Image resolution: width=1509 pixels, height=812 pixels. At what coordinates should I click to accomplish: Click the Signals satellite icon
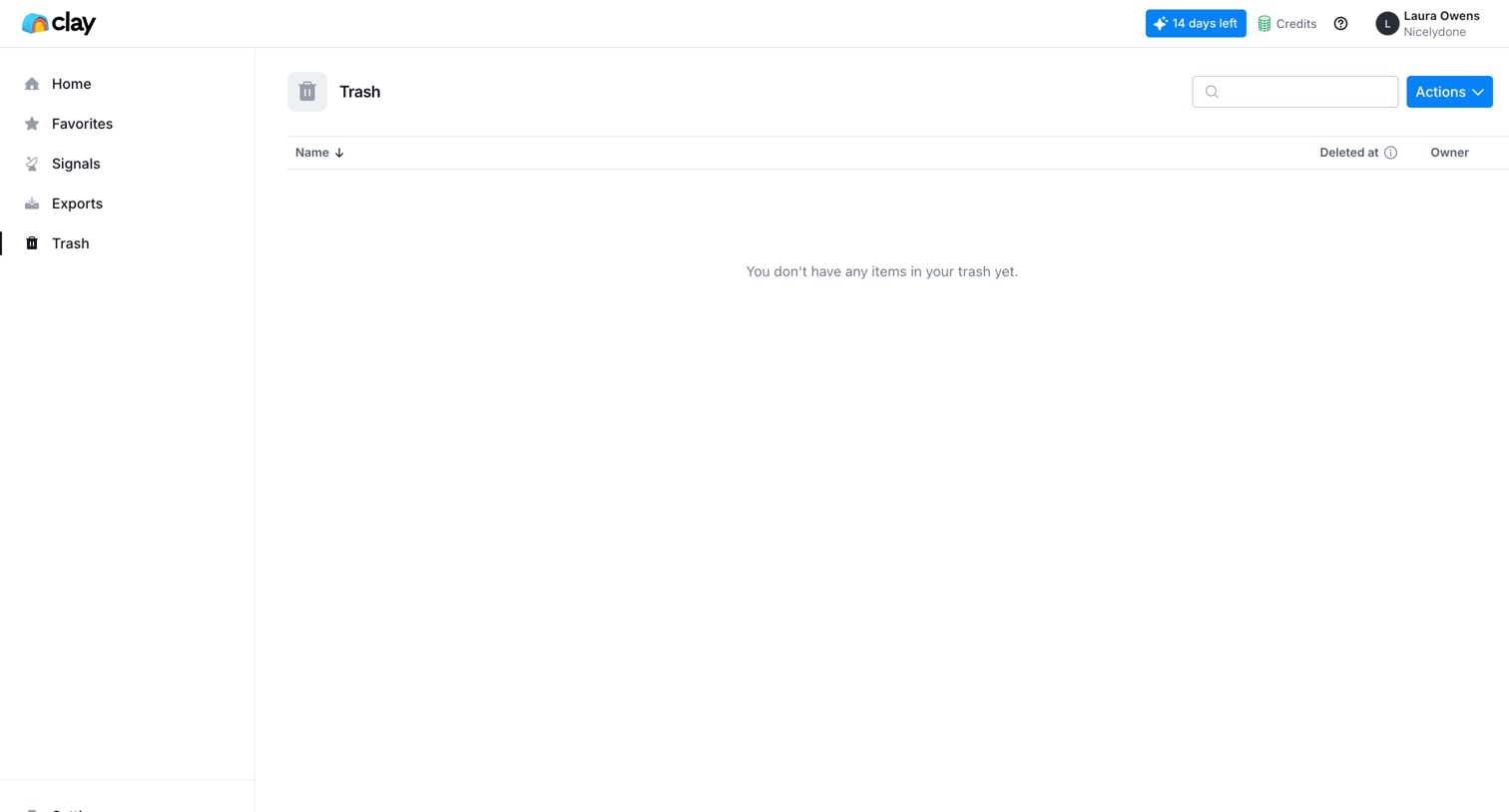tap(32, 164)
